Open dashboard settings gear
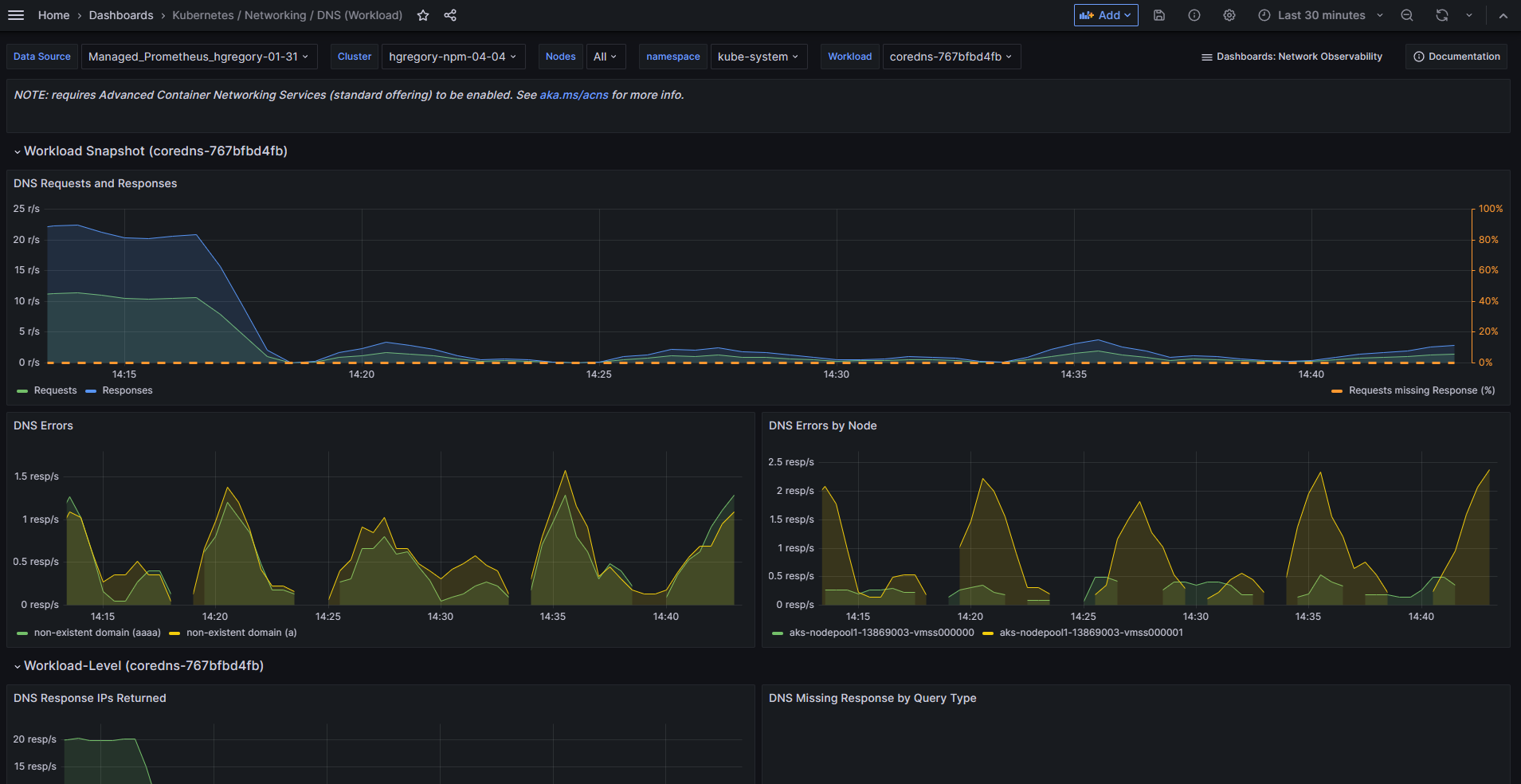Image resolution: width=1521 pixels, height=784 pixels. [1229, 15]
